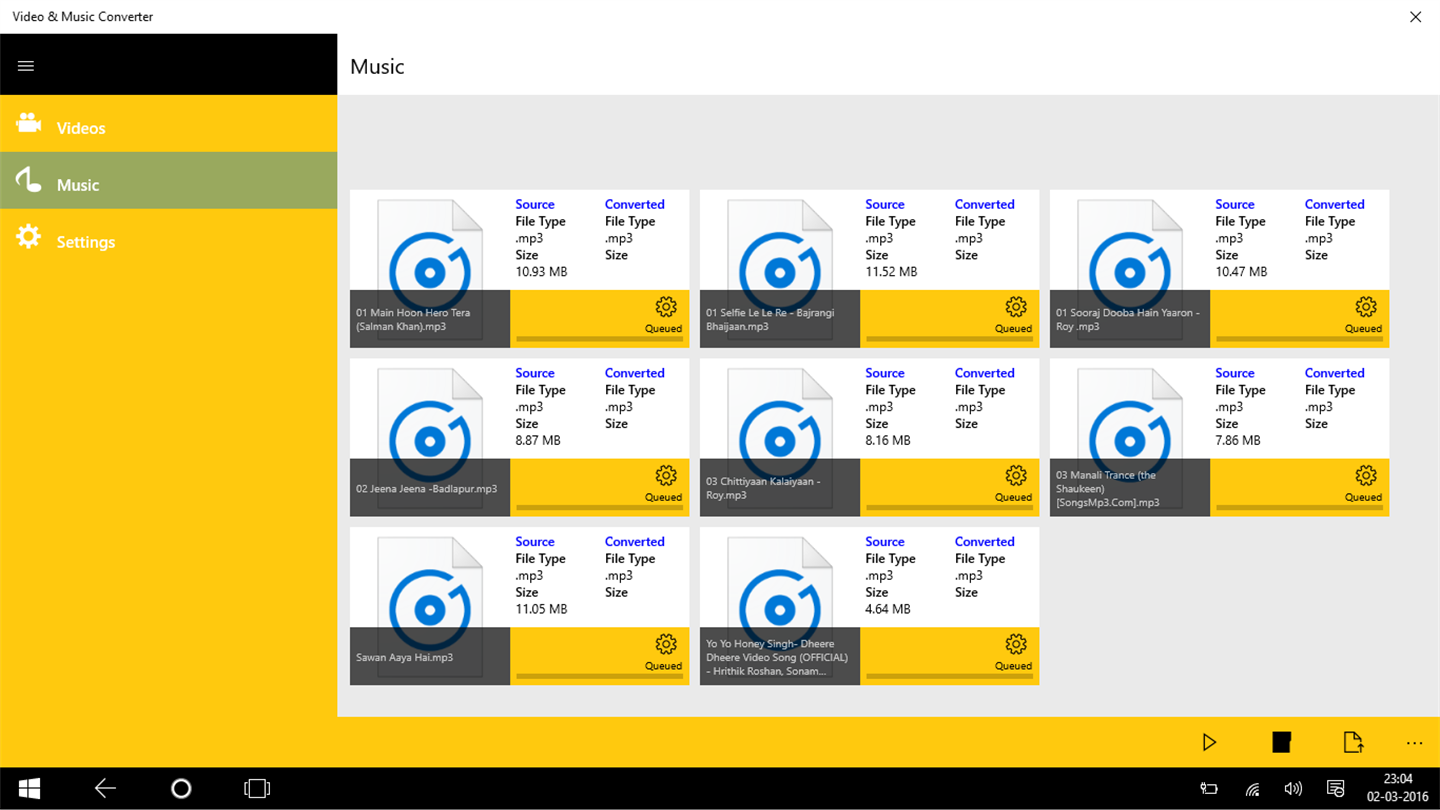Click the Music note icon in the sidebar
This screenshot has width=1440, height=810.
pyautogui.click(x=29, y=180)
